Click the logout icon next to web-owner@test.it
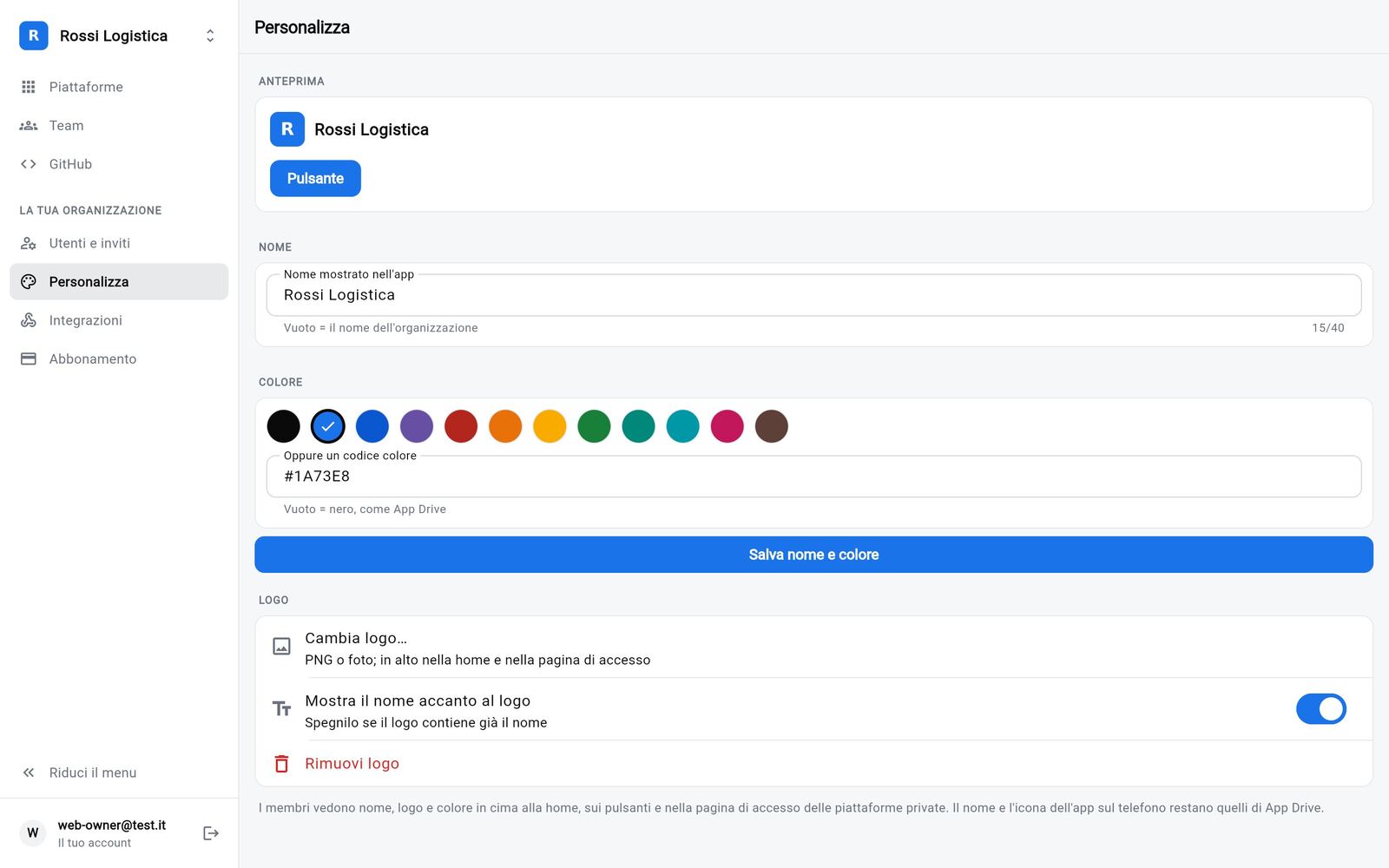The image size is (1389, 868). pos(211,833)
